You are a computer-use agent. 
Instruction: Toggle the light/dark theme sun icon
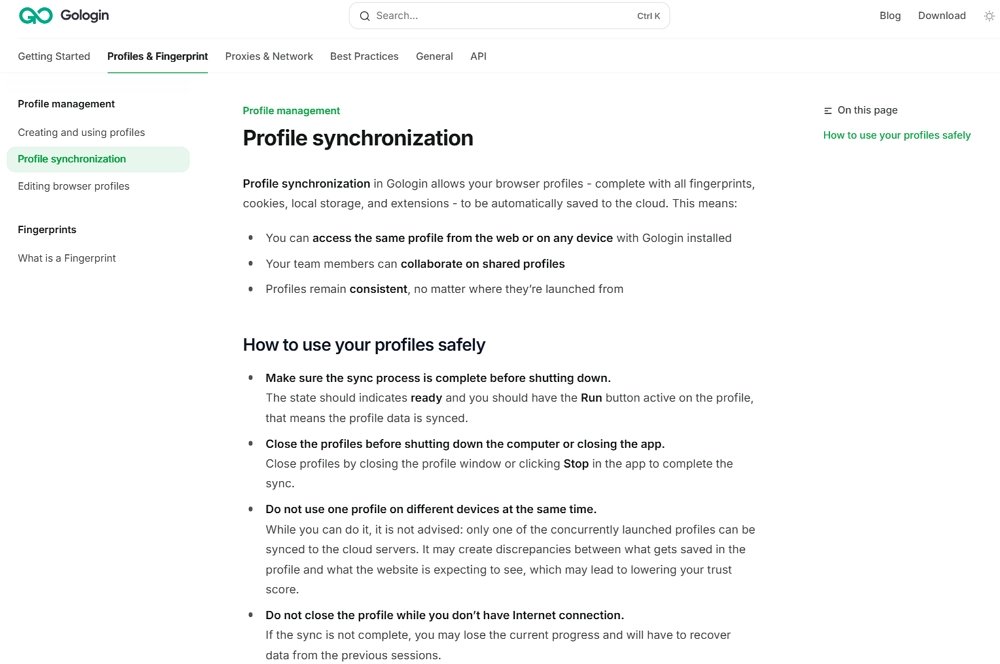pyautogui.click(x=989, y=15)
